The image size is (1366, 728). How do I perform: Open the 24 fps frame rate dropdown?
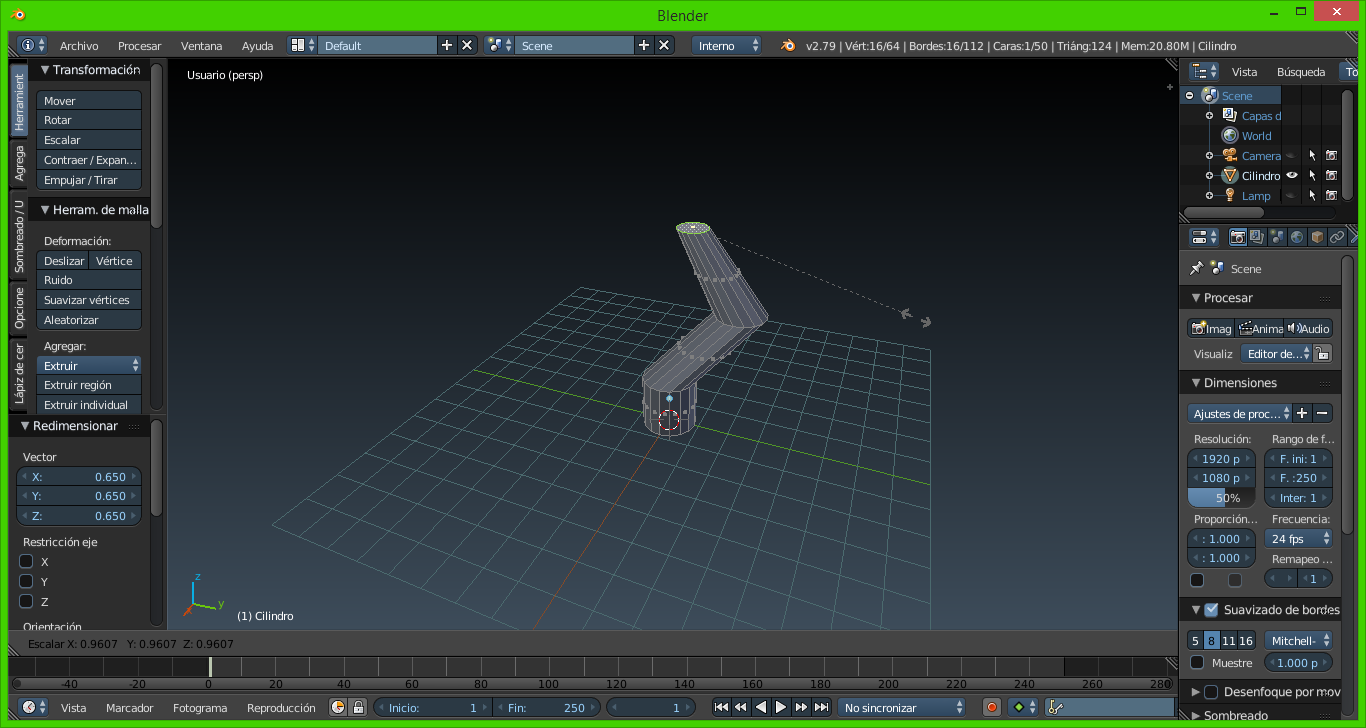1299,539
